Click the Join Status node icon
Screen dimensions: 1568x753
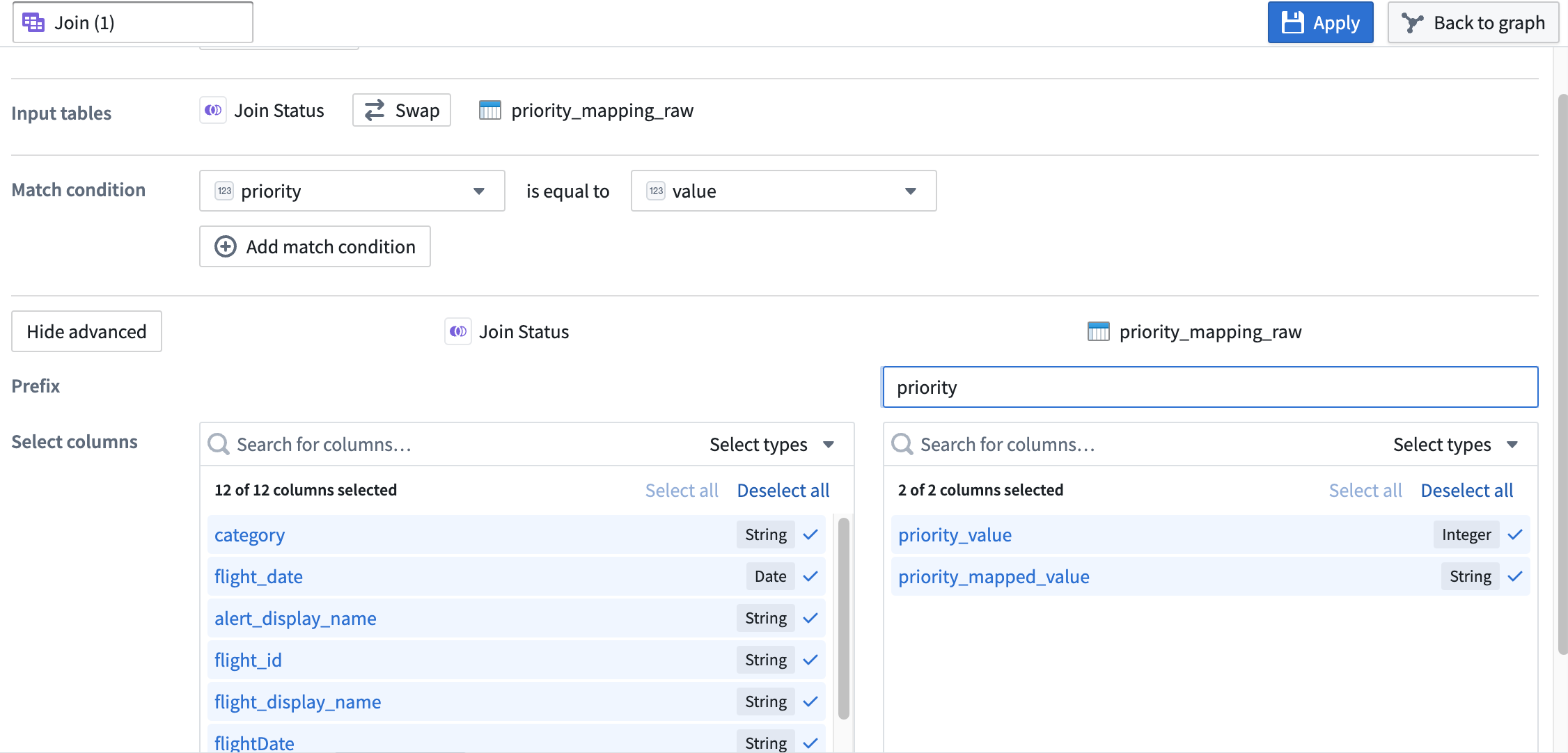(212, 110)
